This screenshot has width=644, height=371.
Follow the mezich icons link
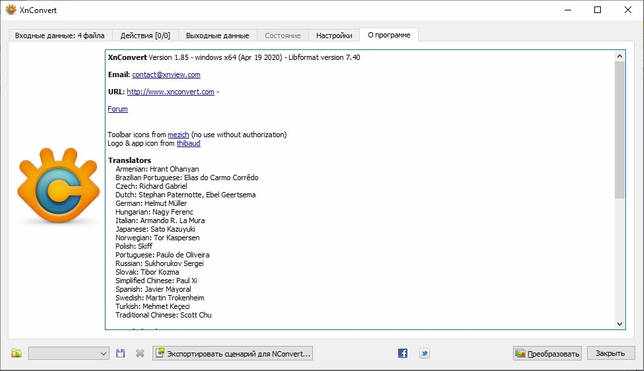[x=178, y=135]
